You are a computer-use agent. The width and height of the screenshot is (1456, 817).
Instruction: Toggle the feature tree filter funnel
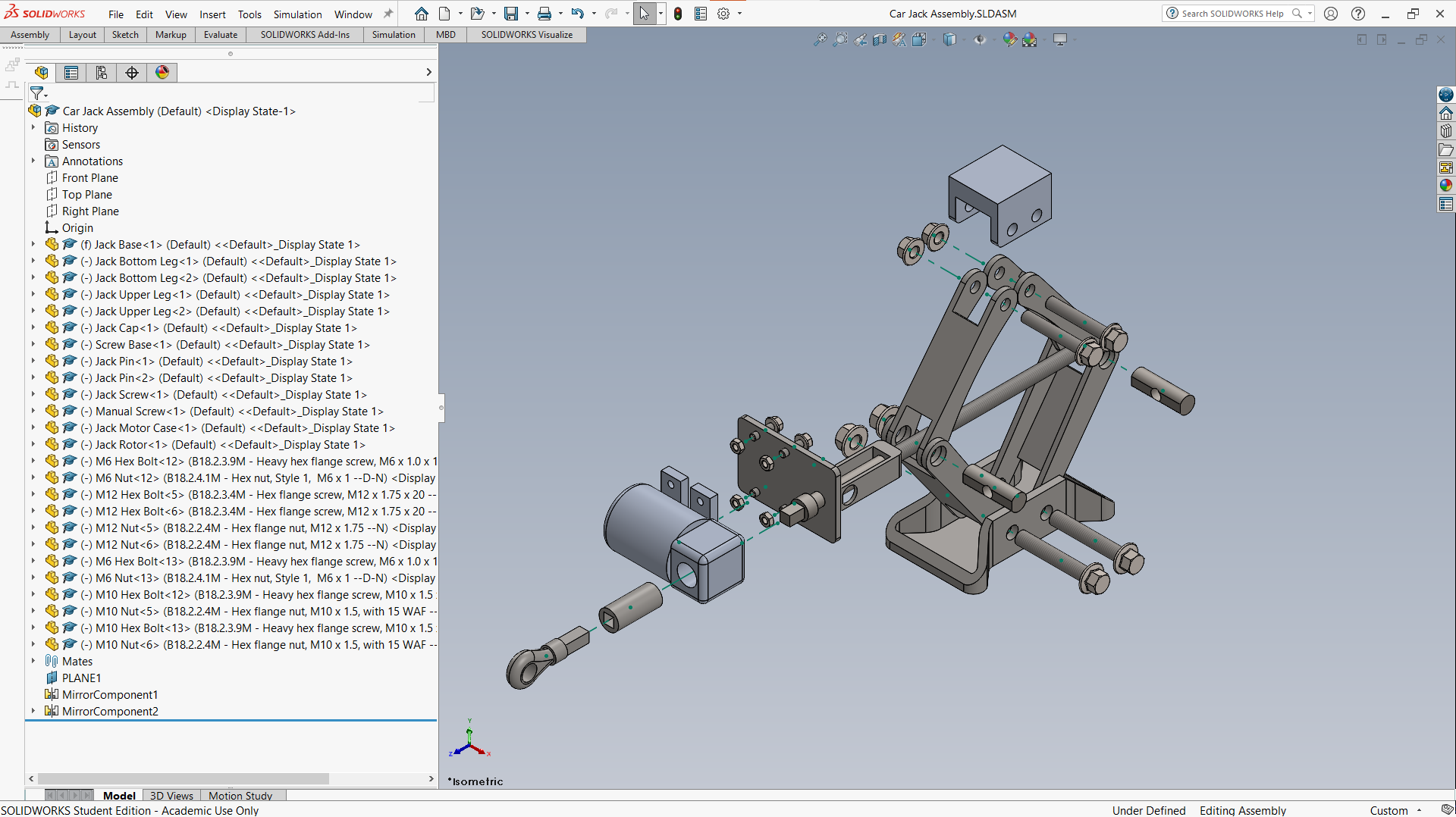click(x=37, y=93)
